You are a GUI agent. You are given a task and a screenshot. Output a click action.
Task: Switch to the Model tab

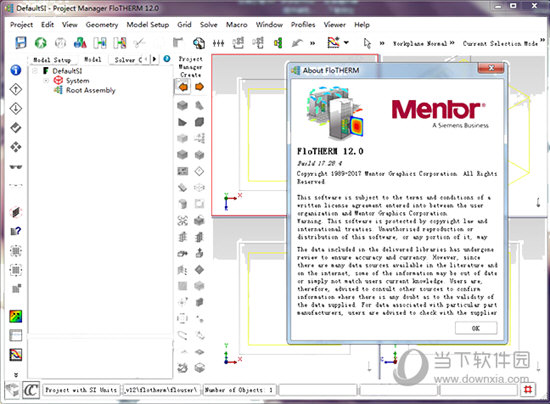[93, 60]
